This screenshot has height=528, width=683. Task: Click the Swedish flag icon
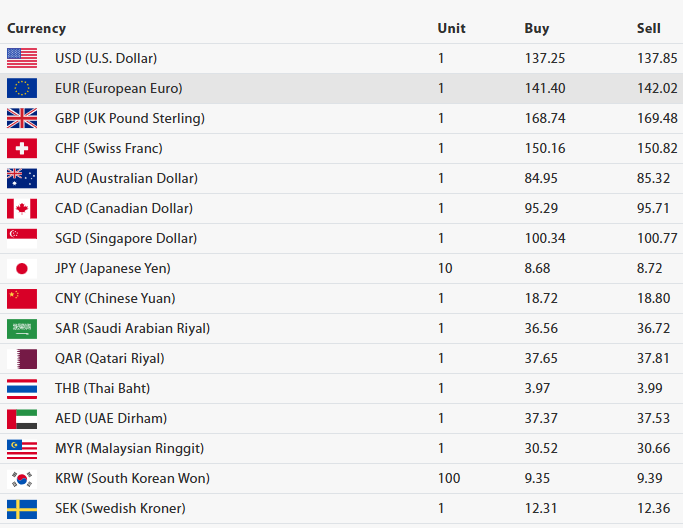click(x=22, y=508)
